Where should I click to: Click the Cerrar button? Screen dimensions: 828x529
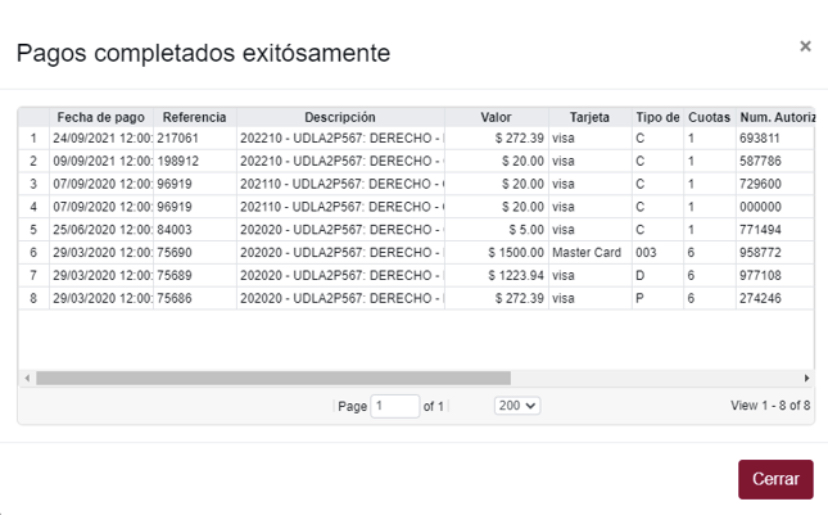[775, 479]
